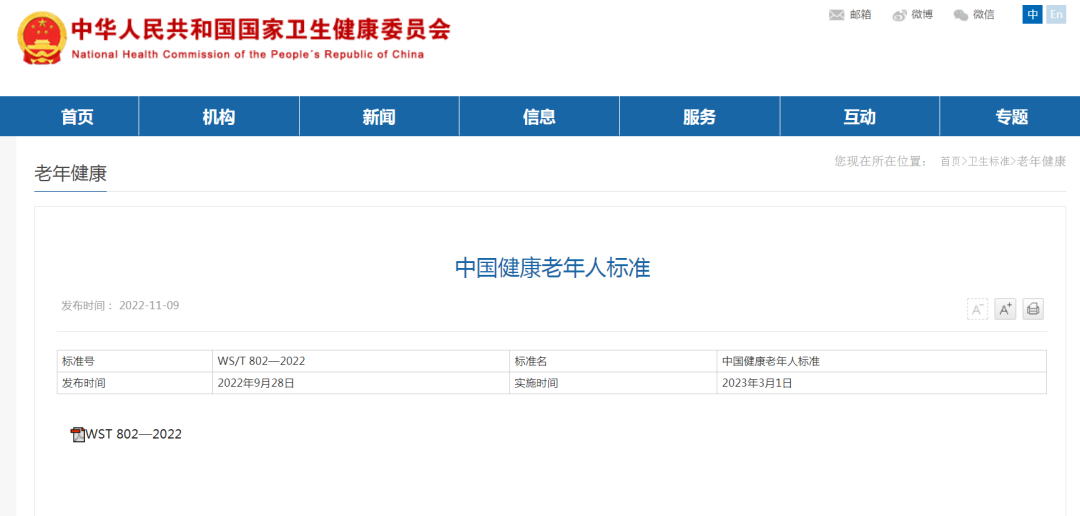
Task: Click the 微信 WeChat icon
Action: 961,15
